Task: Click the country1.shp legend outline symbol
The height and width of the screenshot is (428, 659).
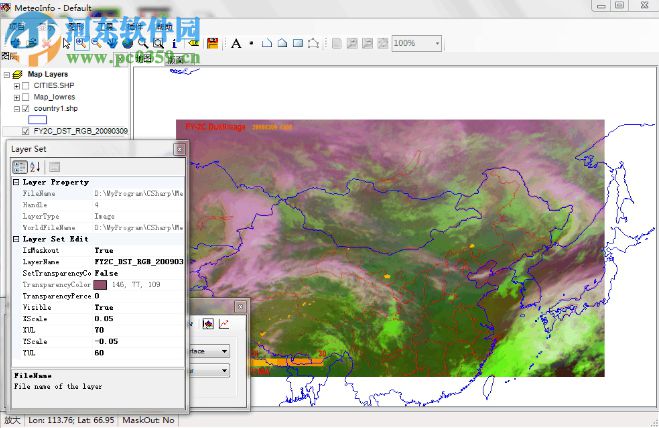Action: pyautogui.click(x=37, y=120)
